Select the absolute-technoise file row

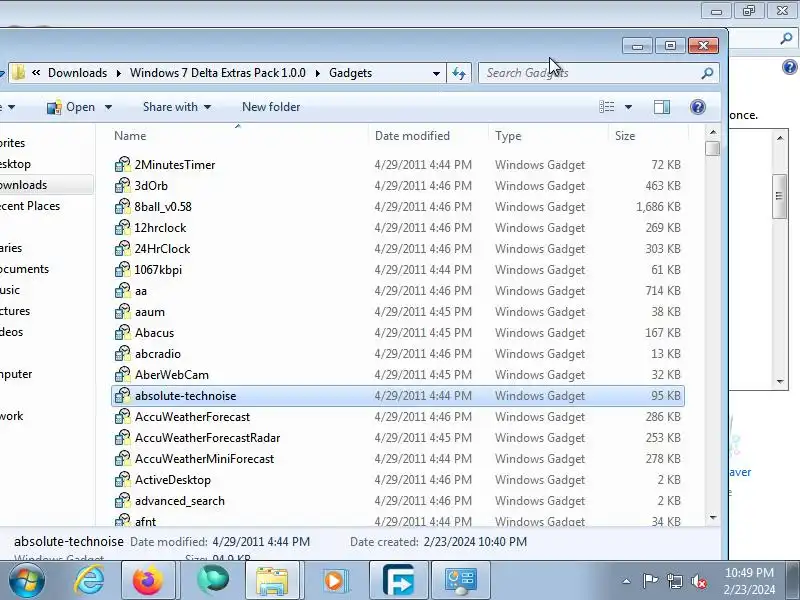397,395
